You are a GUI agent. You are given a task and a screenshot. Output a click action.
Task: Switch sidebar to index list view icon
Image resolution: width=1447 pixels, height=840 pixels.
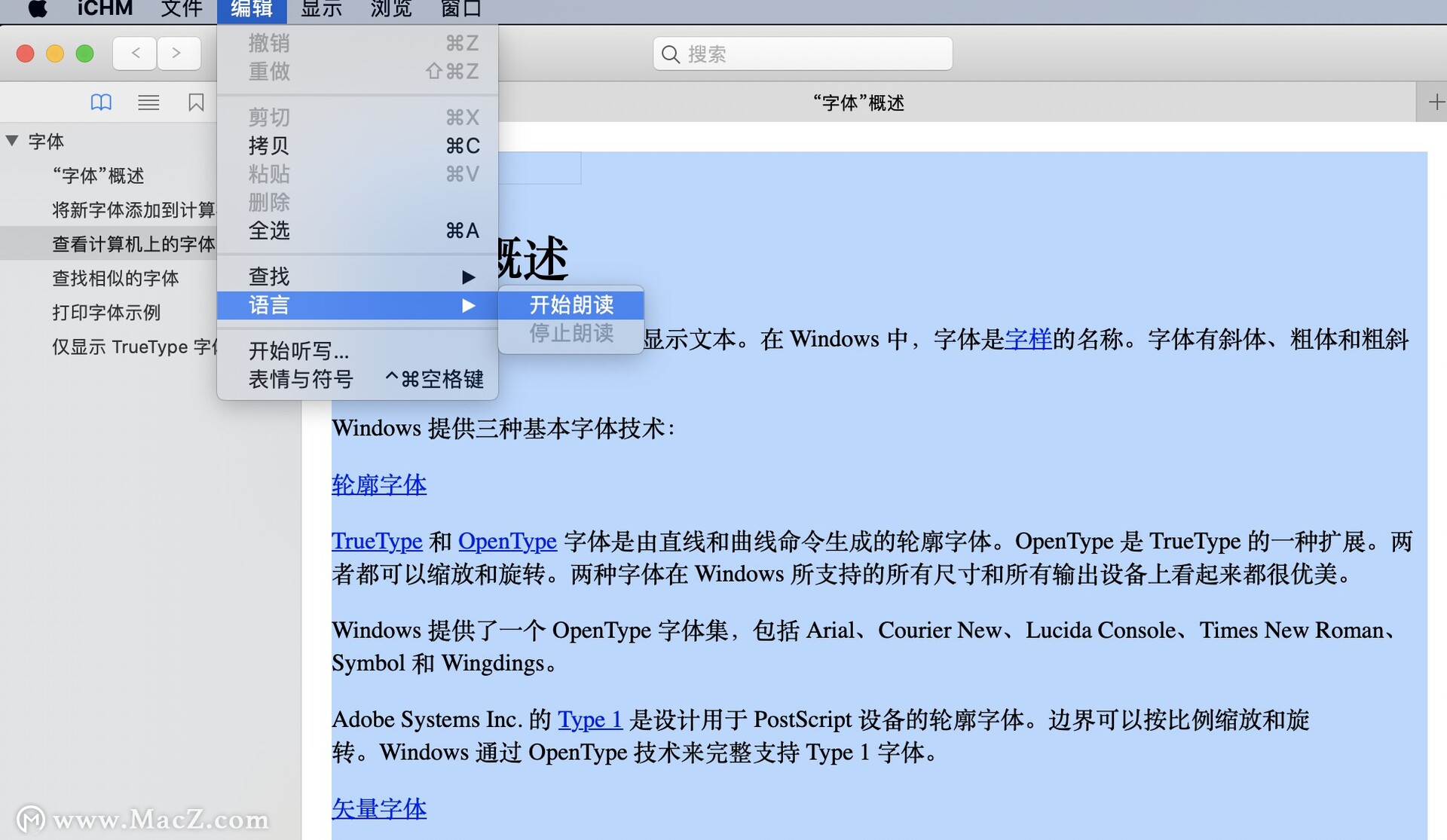tap(148, 102)
